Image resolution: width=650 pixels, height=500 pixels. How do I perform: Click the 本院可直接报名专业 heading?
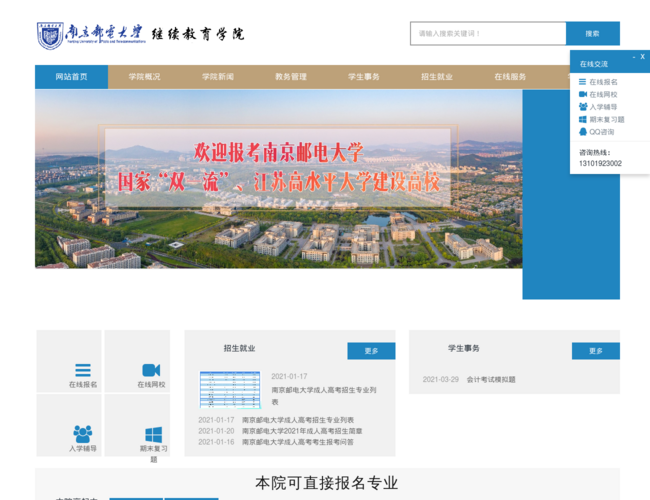pos(327,483)
